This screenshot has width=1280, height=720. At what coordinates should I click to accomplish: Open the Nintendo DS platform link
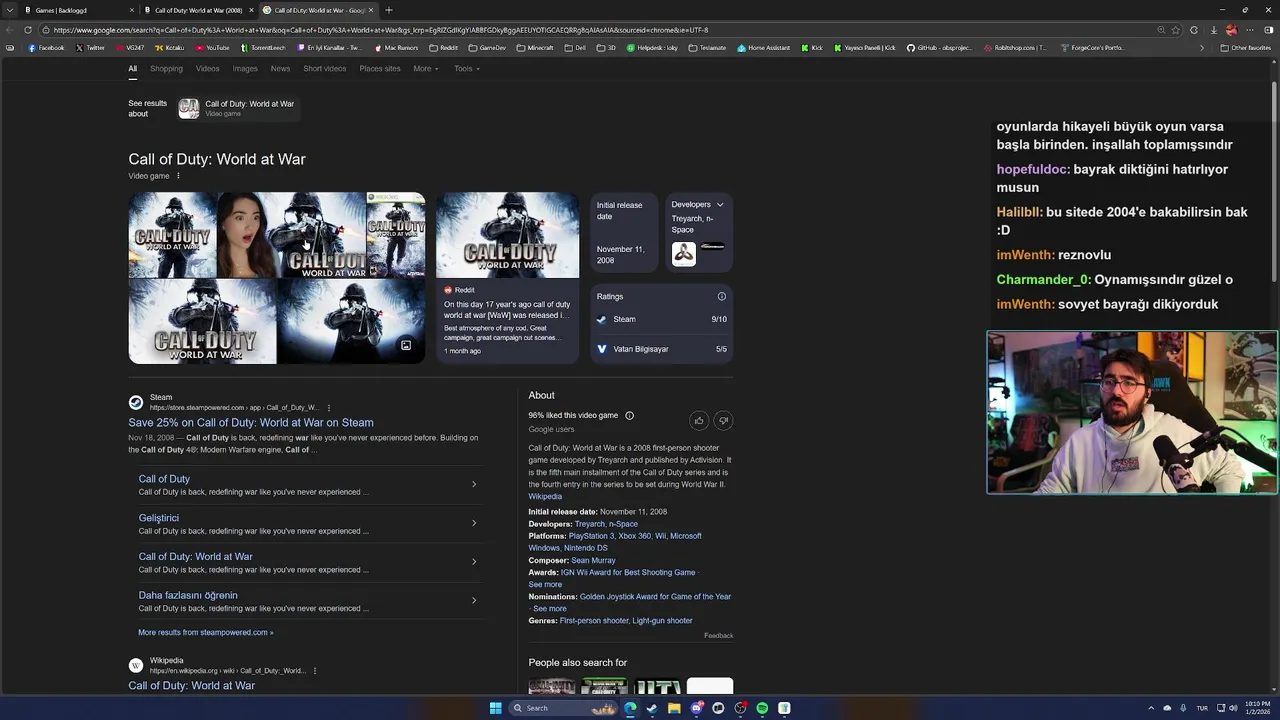coord(586,548)
